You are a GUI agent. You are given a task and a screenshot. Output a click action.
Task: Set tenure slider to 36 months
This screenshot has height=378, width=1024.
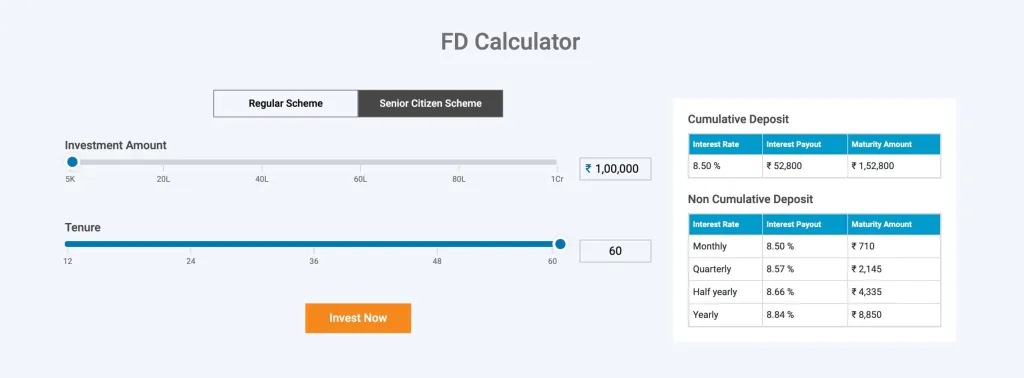314,244
